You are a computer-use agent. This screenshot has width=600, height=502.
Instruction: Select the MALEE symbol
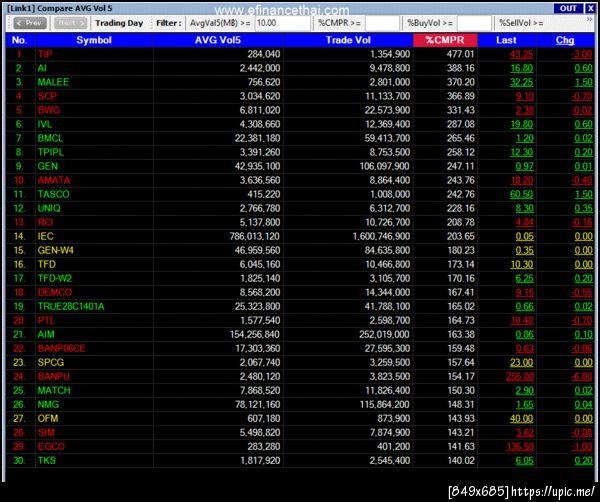(x=53, y=82)
